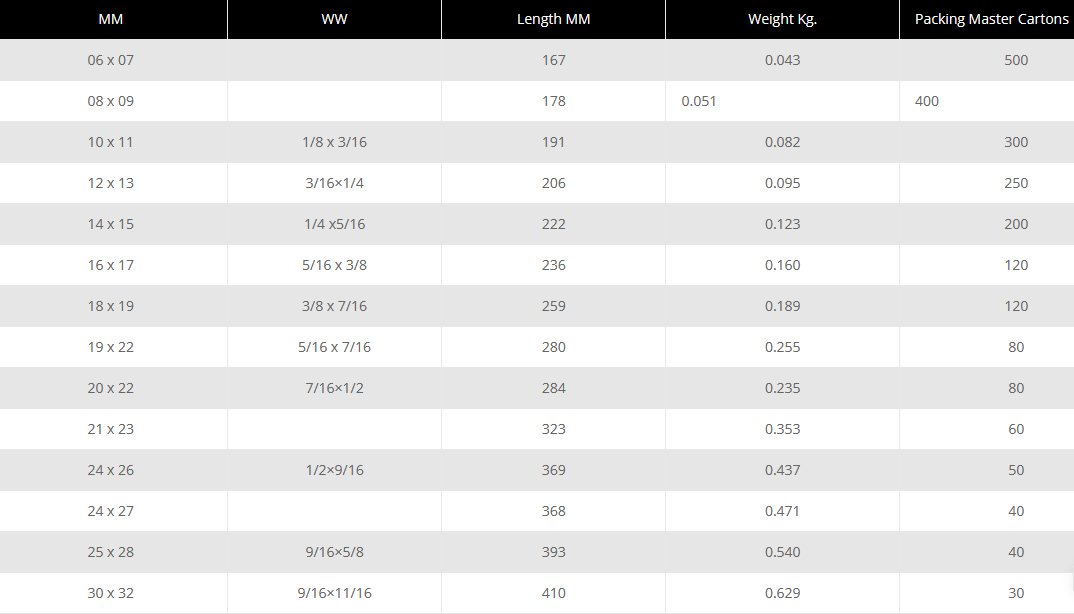The image size is (1074, 614).
Task: Click the 19 x 22 size cell
Action: (x=110, y=347)
